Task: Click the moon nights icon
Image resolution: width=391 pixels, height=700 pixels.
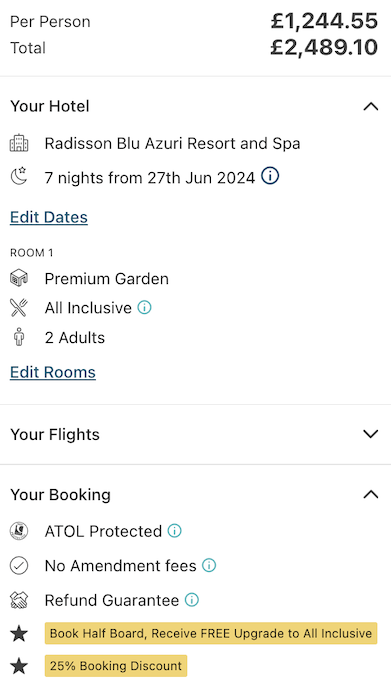Action: point(19,176)
